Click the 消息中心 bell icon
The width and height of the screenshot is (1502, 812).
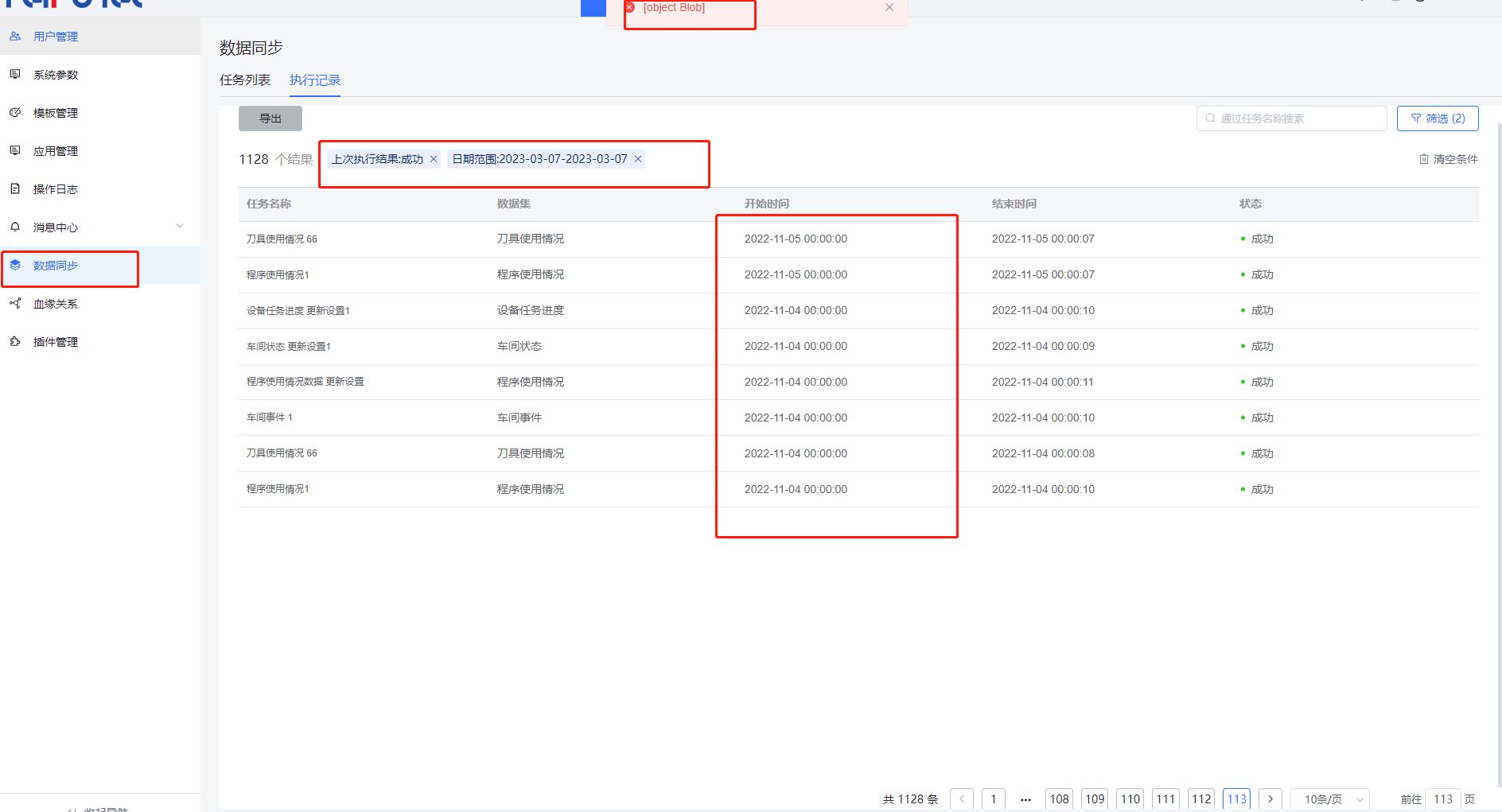(x=15, y=227)
